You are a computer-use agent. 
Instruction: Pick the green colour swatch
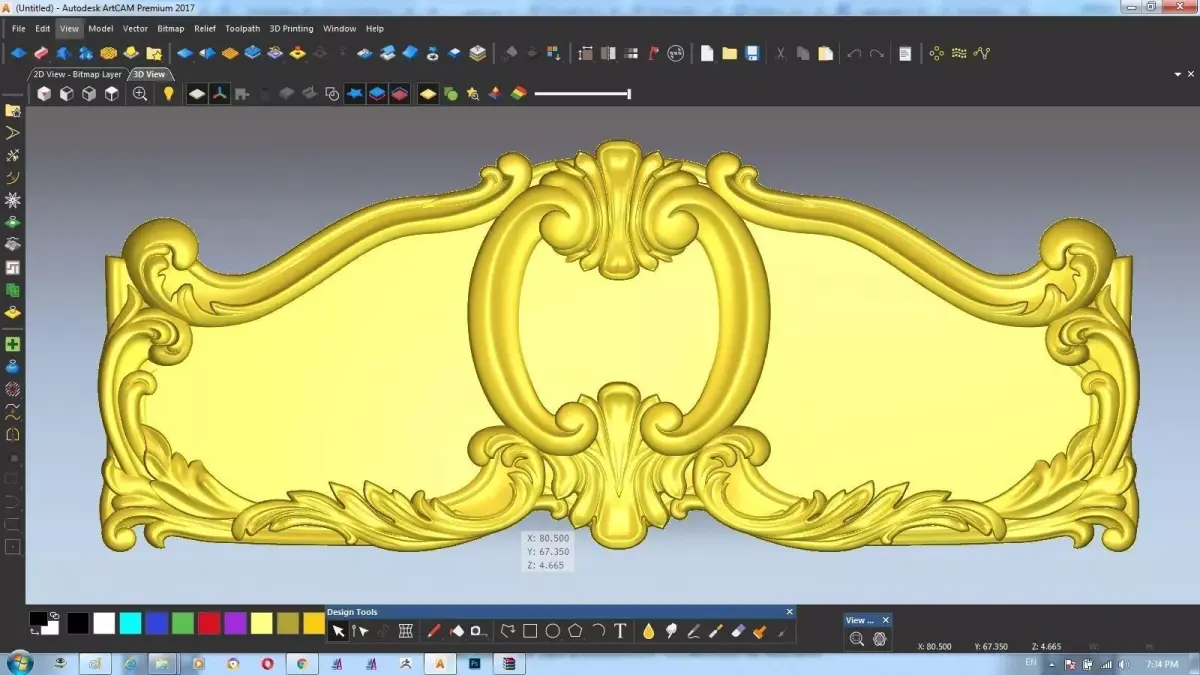click(183, 623)
